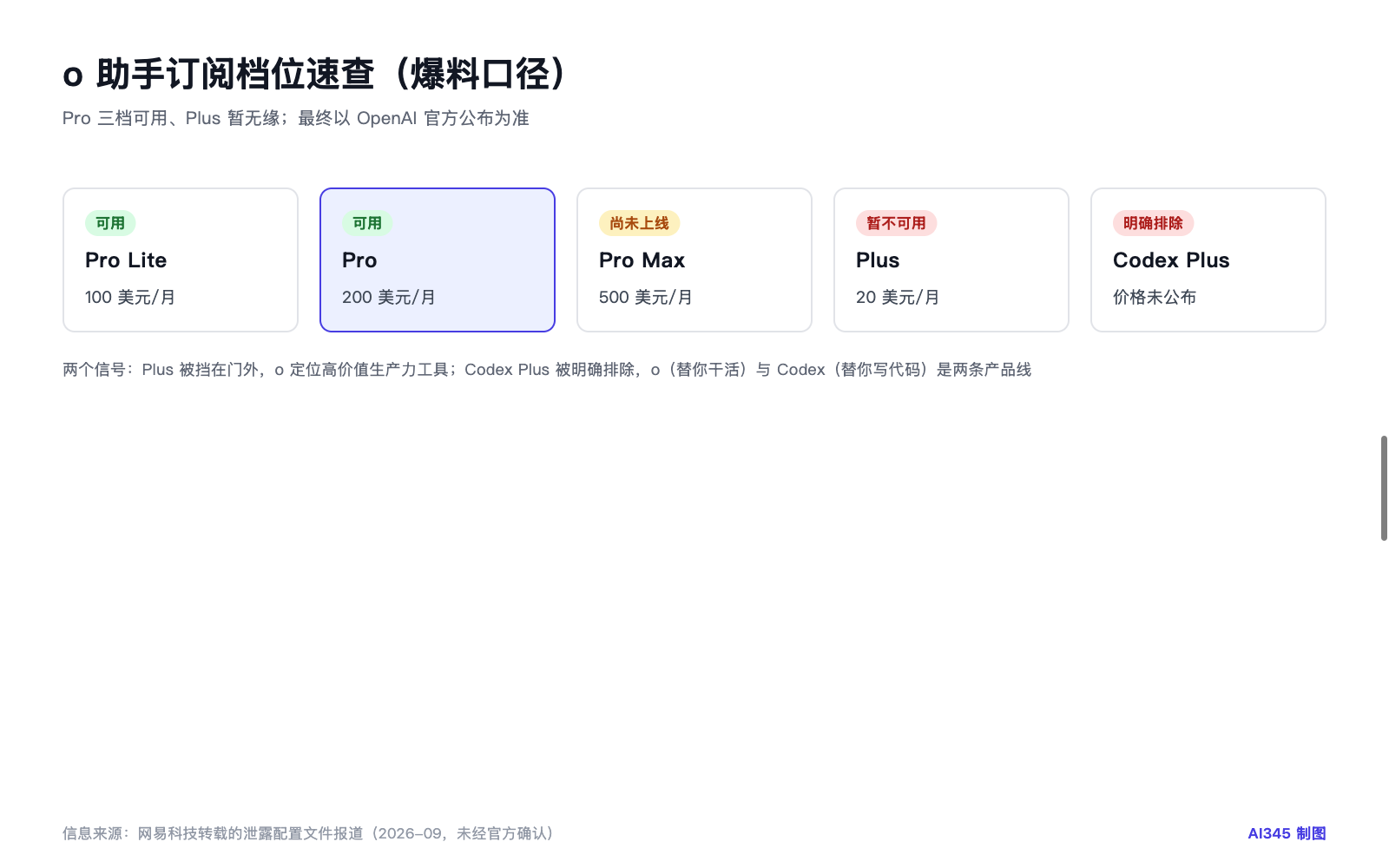Select the Pro Lite plan card

coord(181,260)
